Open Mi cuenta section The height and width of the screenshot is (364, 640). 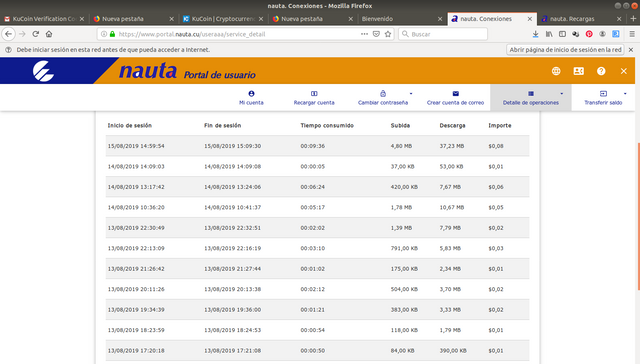(251, 98)
